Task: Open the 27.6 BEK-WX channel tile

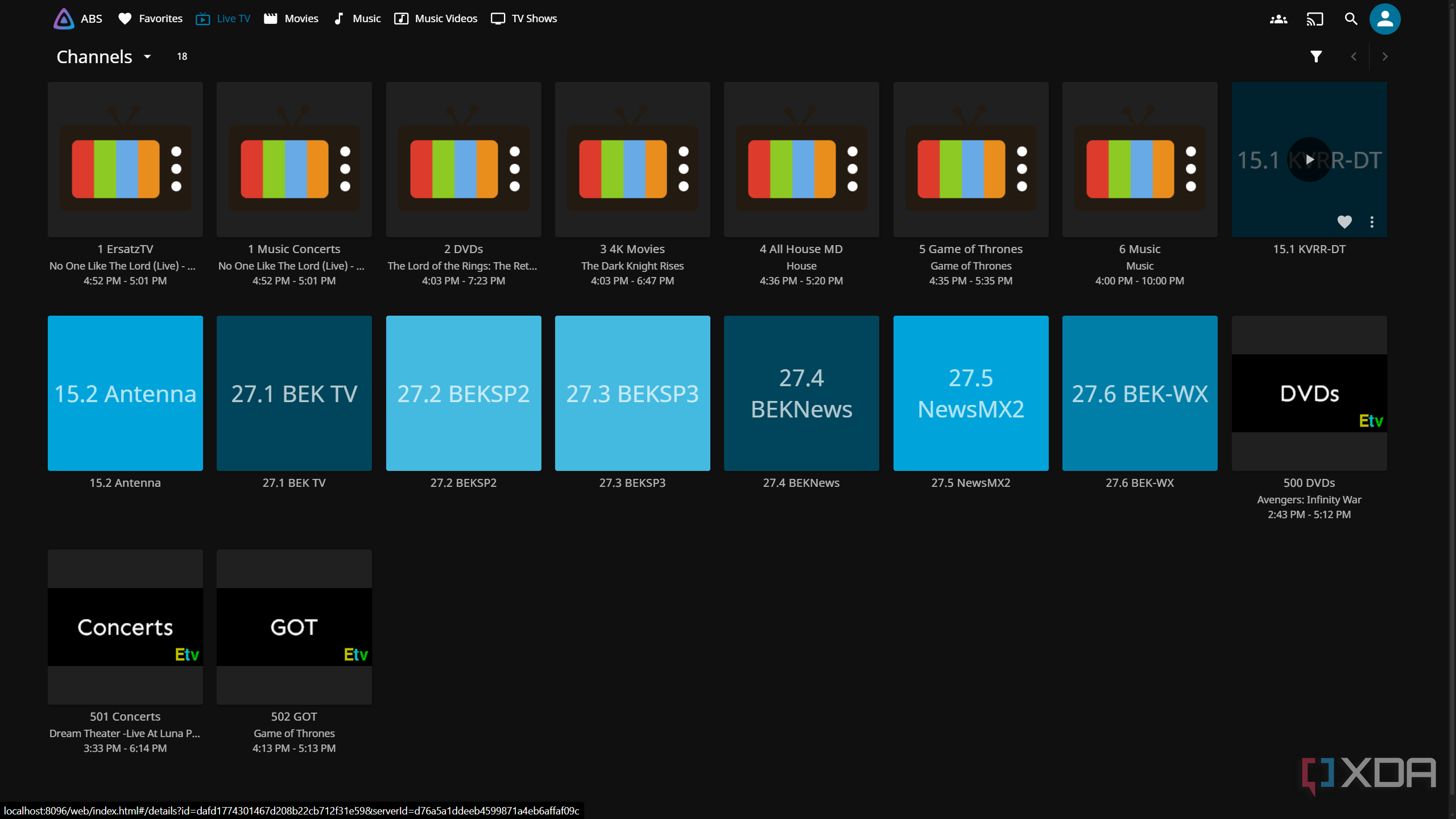Action: click(1140, 393)
